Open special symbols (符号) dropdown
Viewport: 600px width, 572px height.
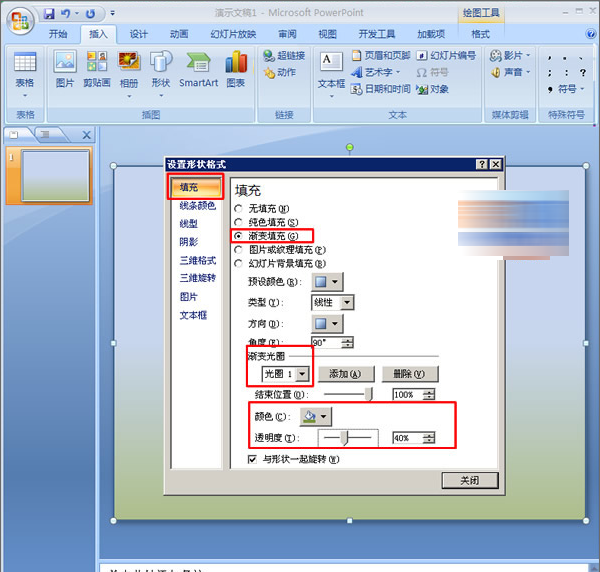coord(566,89)
